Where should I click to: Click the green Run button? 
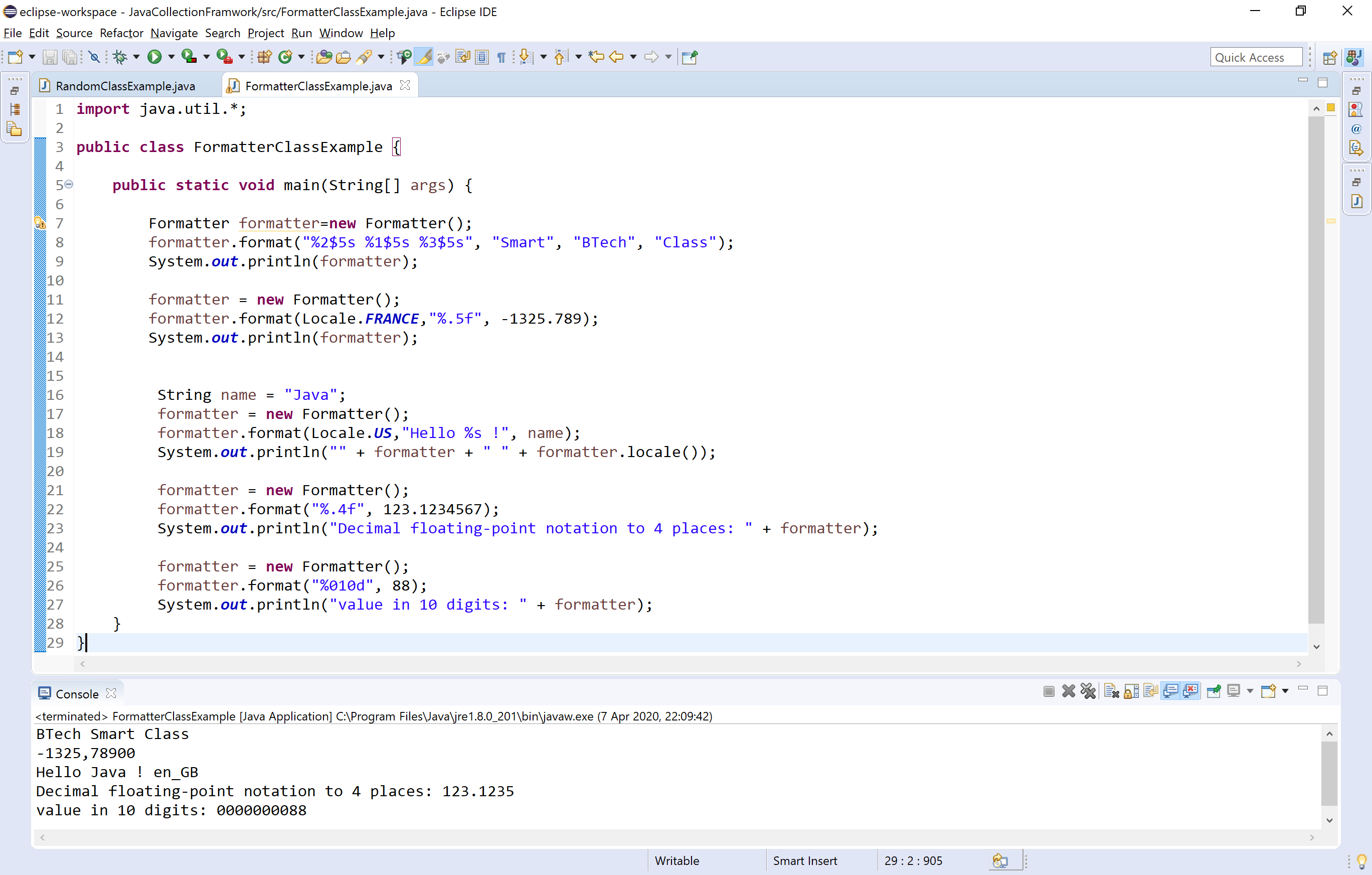[154, 57]
